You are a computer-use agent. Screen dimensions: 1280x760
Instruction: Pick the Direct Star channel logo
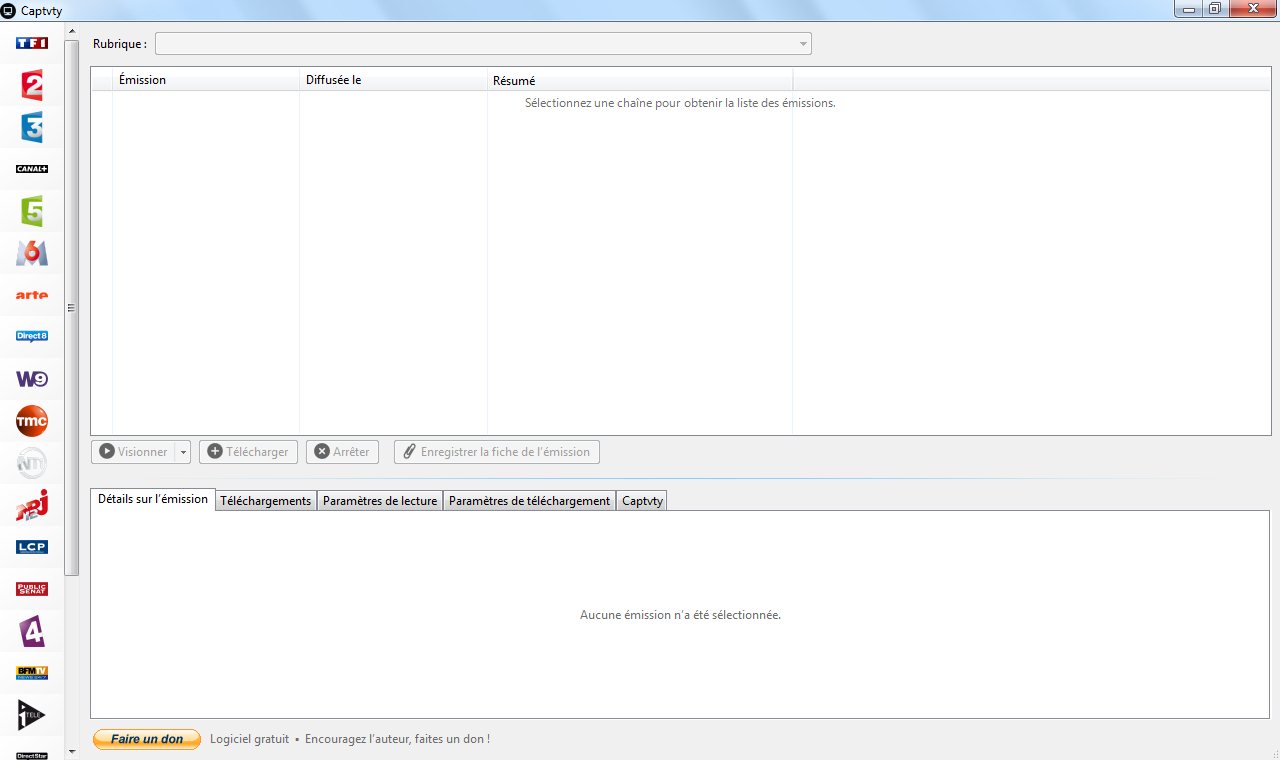32,755
